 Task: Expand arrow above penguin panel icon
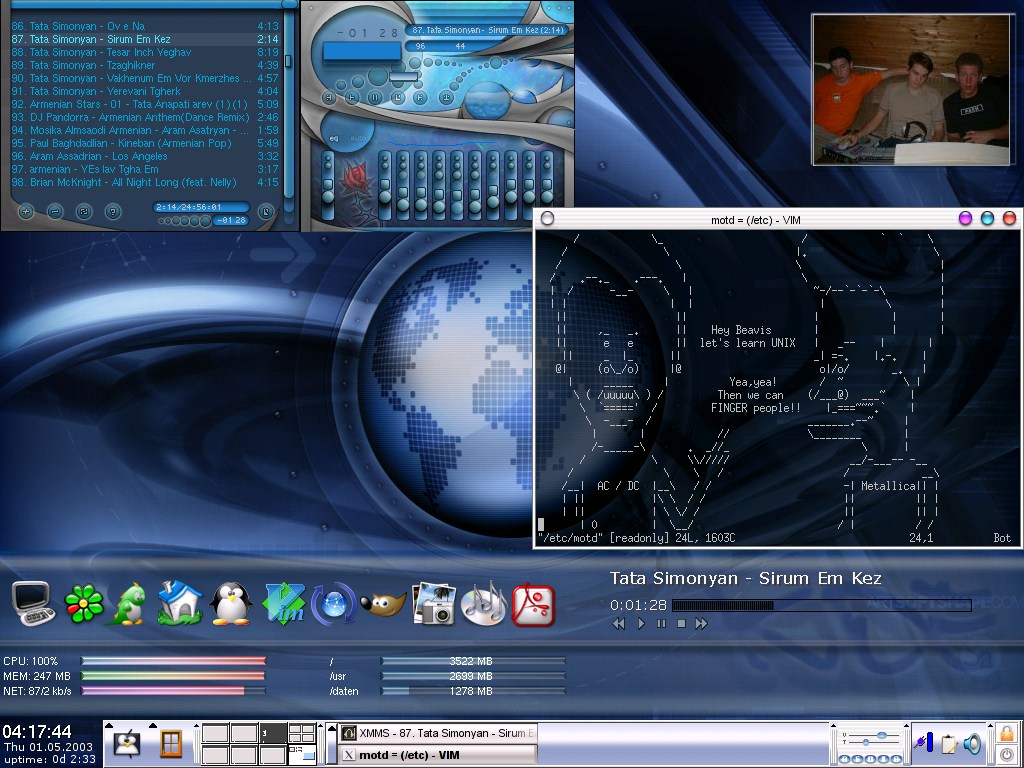pos(108,725)
